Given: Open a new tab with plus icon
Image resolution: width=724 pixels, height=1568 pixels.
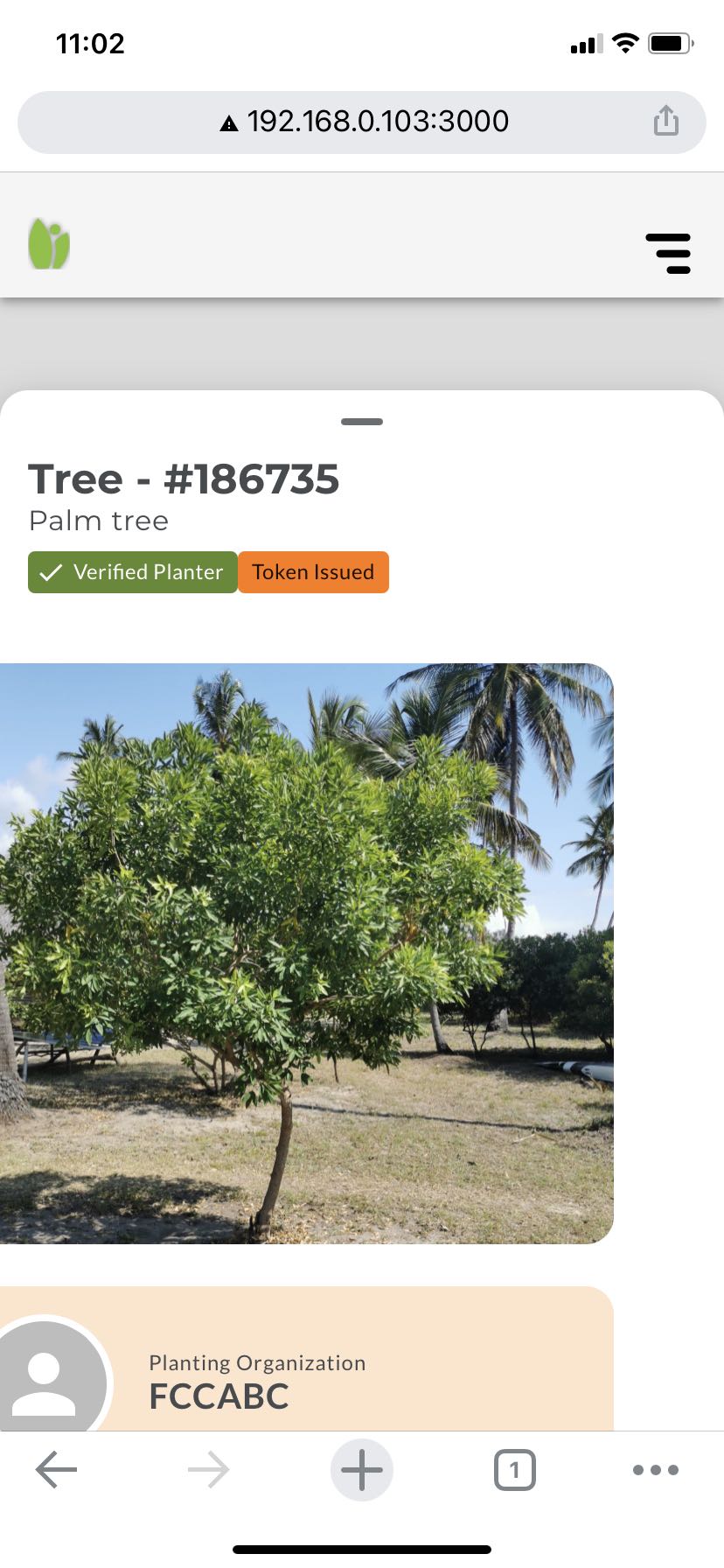Looking at the screenshot, I should coord(362,1469).
